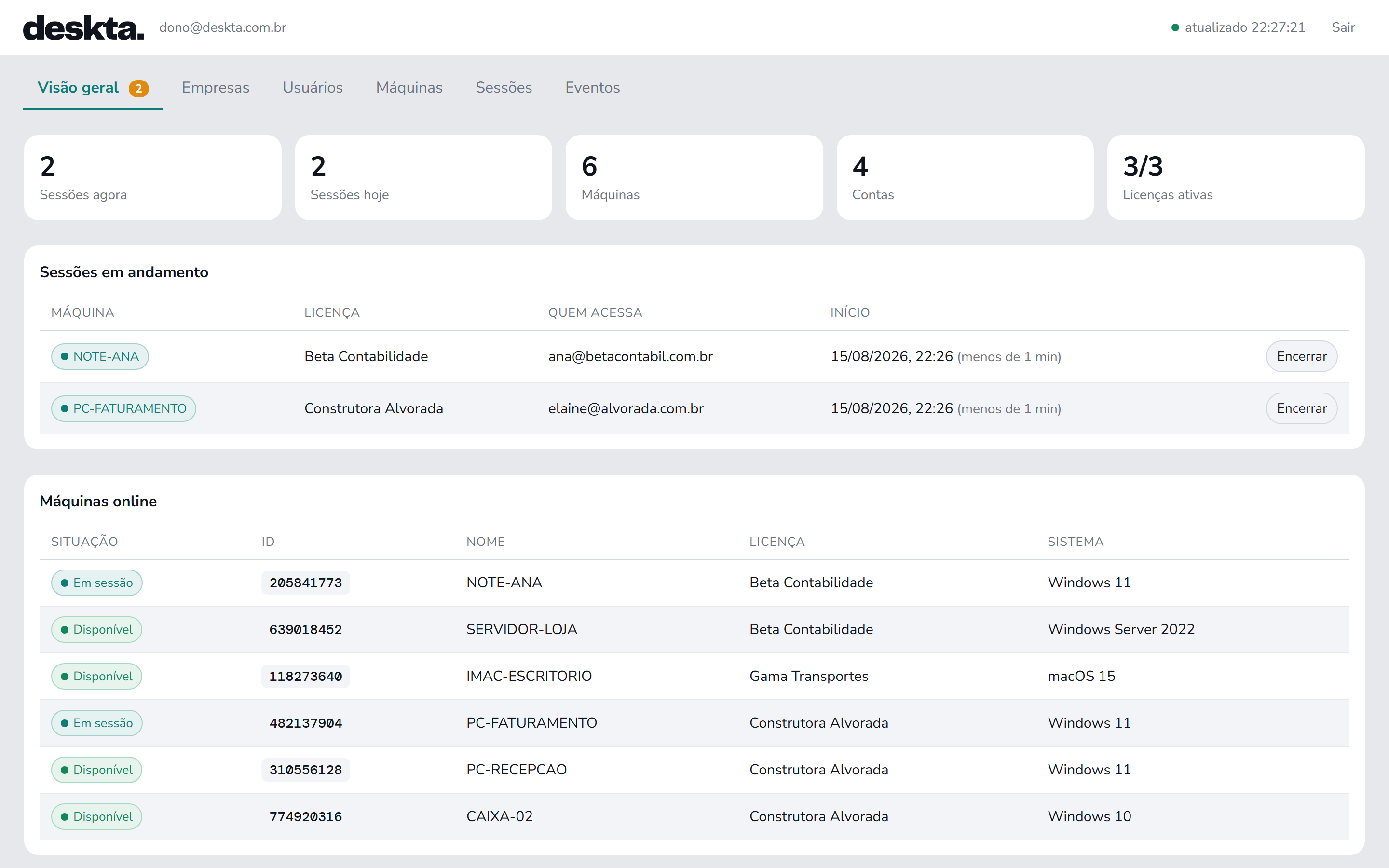Click the Sair link
Screen dimensions: 1389x868
pyautogui.click(x=1343, y=27)
